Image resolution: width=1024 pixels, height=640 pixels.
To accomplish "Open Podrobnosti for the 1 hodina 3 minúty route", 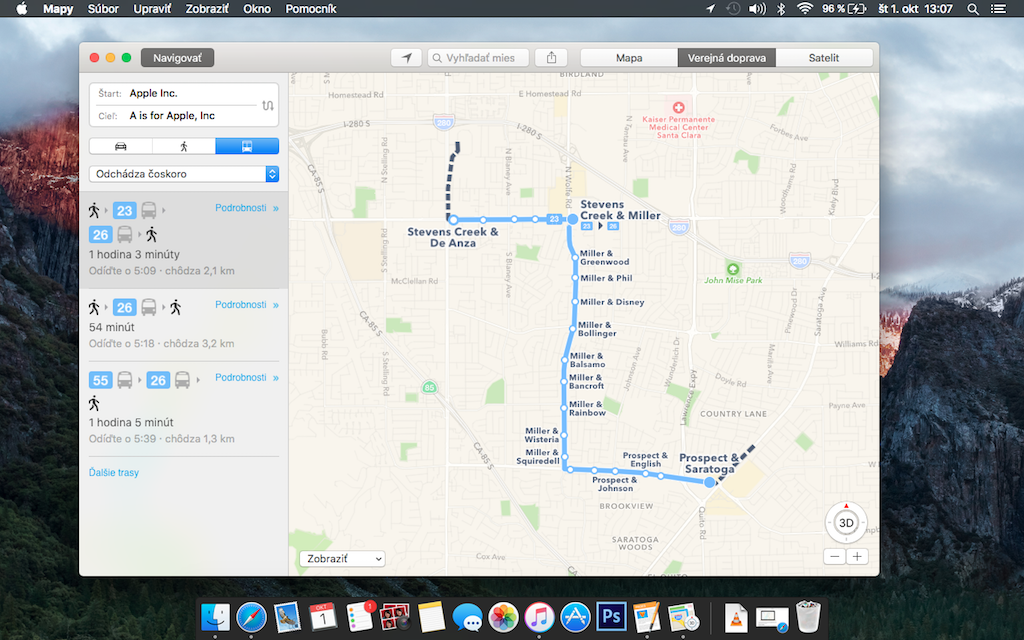I will tap(247, 208).
